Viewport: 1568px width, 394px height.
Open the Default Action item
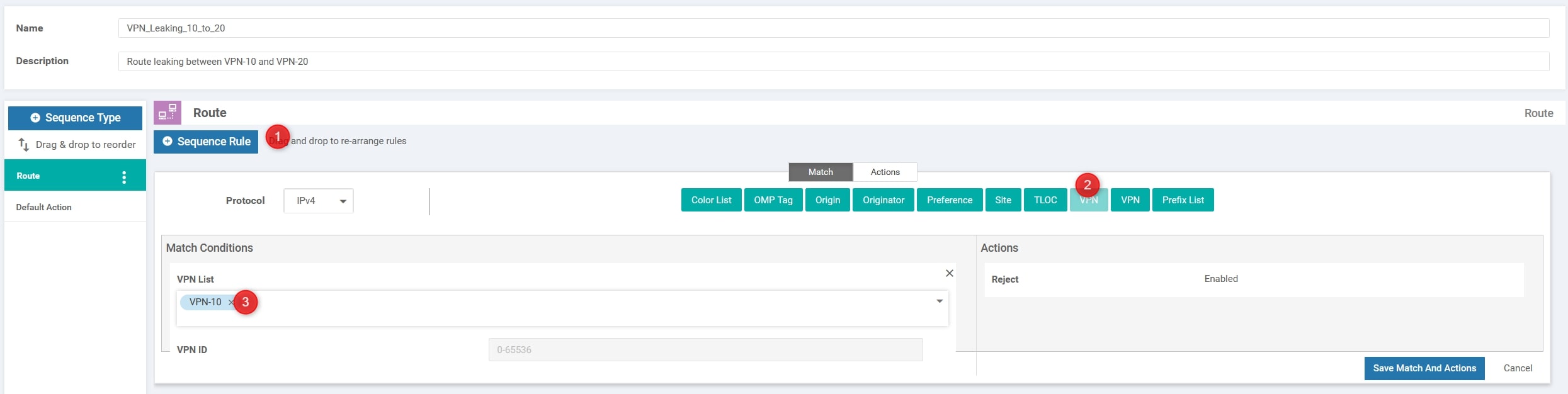coord(44,207)
